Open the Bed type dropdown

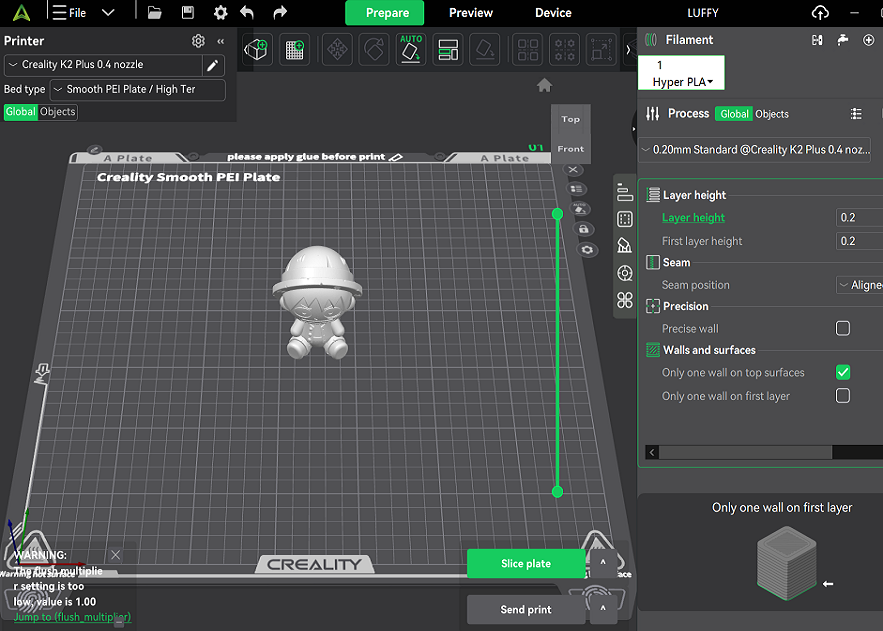point(138,89)
